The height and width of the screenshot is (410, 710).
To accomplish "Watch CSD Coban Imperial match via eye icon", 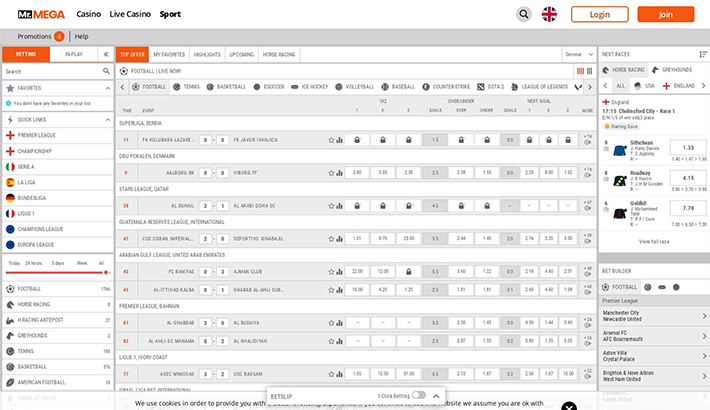I will 587,241.
